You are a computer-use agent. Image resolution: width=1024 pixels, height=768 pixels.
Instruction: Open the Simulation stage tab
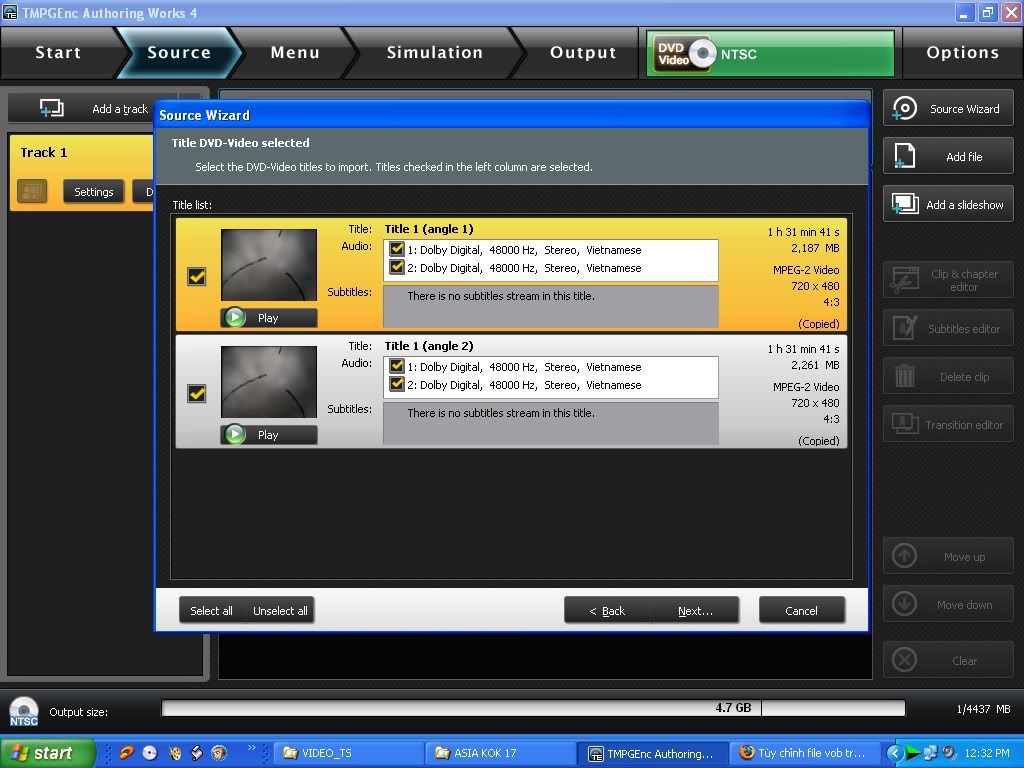434,53
